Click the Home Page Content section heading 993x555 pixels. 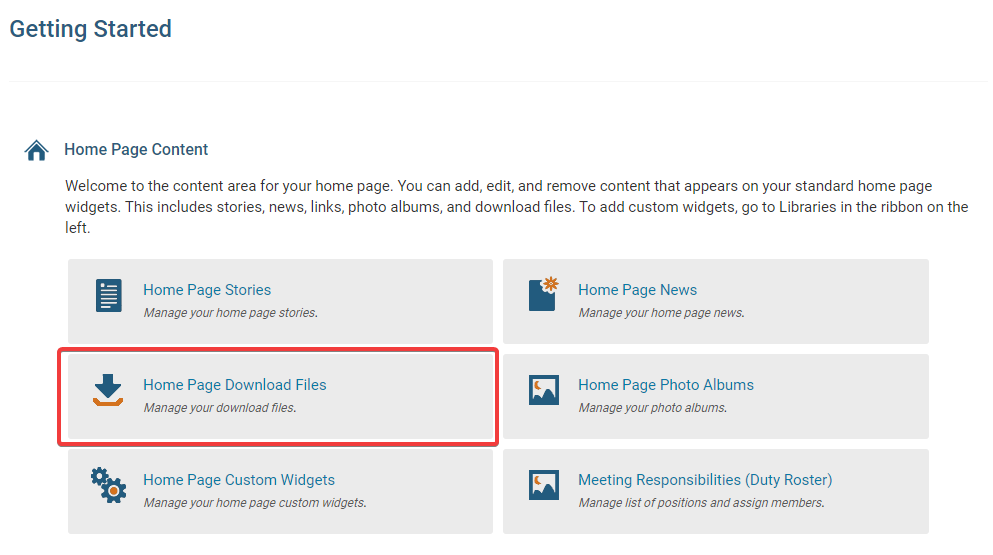pos(136,150)
